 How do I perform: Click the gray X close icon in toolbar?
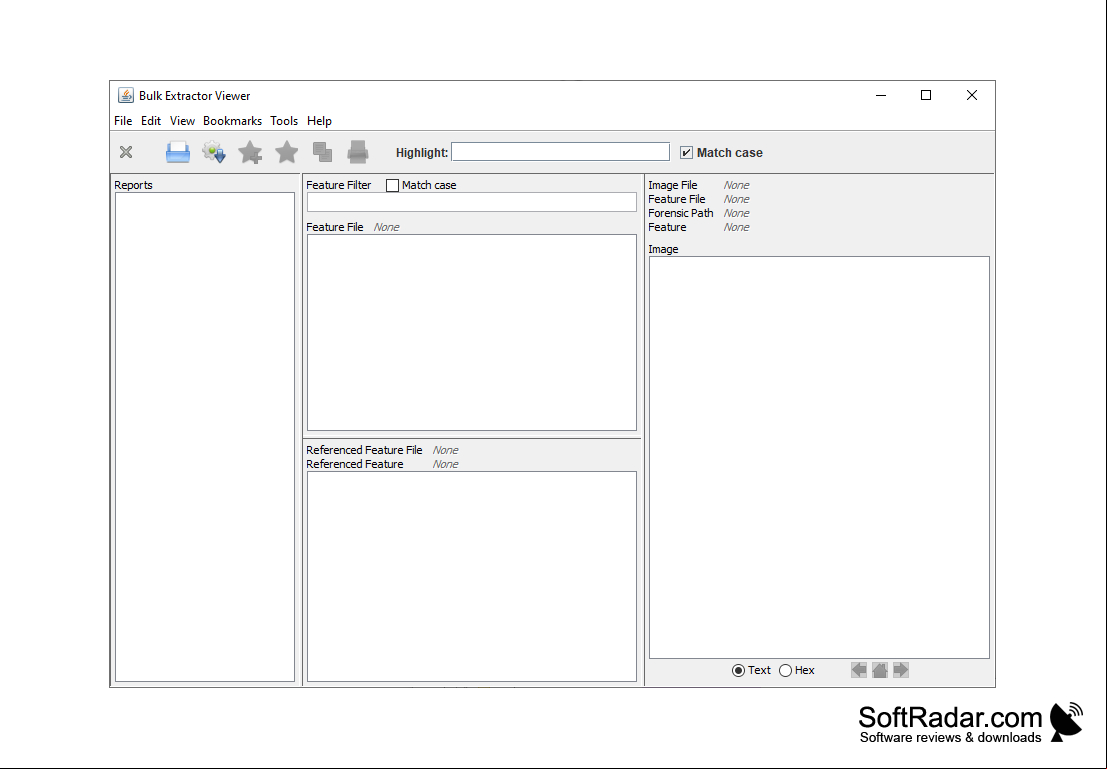(x=126, y=152)
